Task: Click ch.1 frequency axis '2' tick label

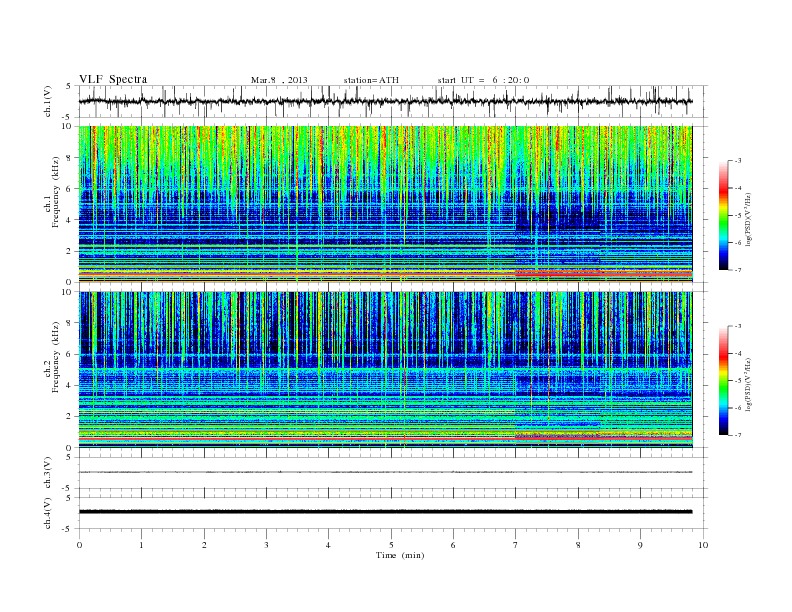Action: click(x=70, y=251)
